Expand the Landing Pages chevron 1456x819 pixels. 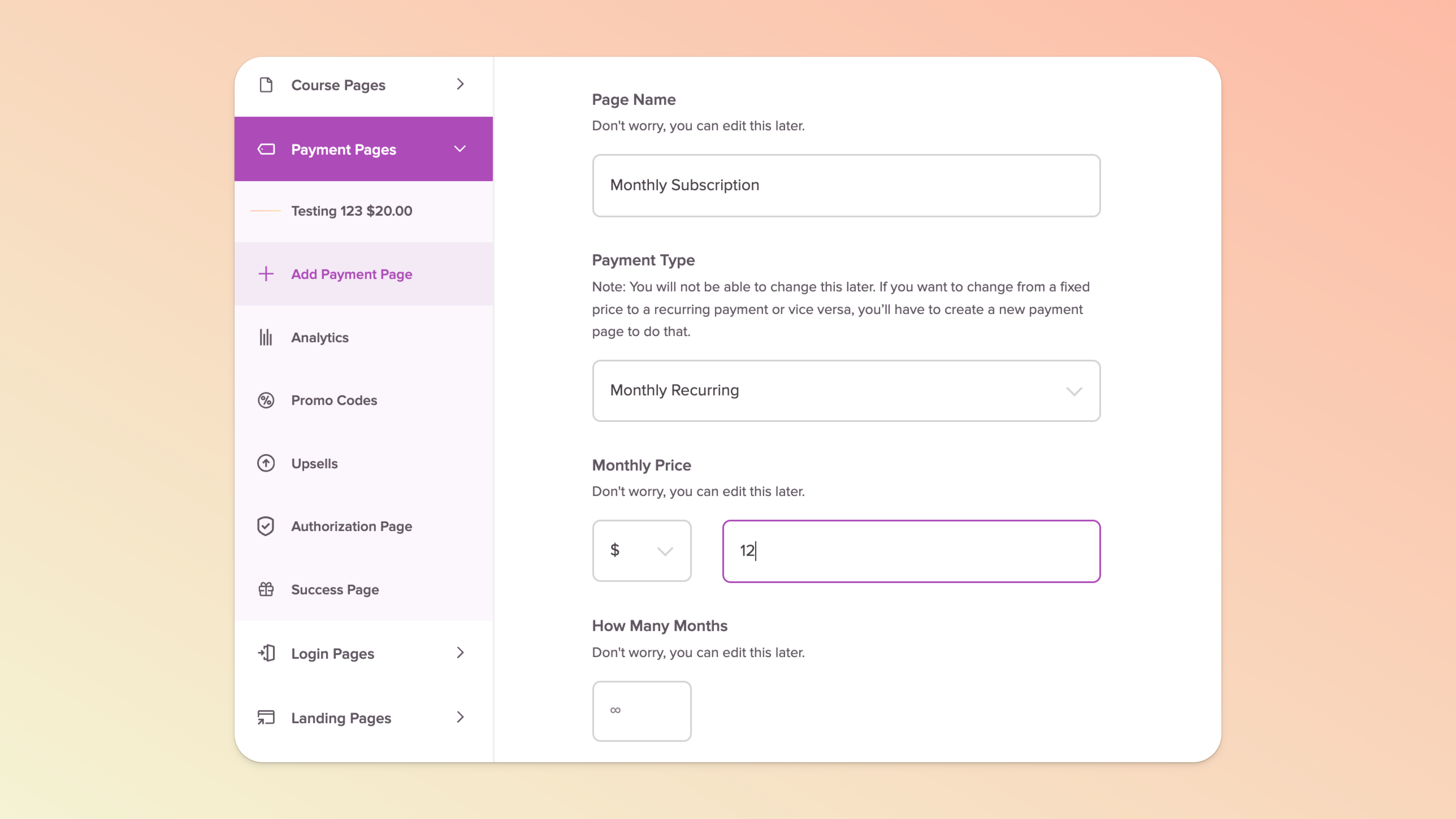460,717
